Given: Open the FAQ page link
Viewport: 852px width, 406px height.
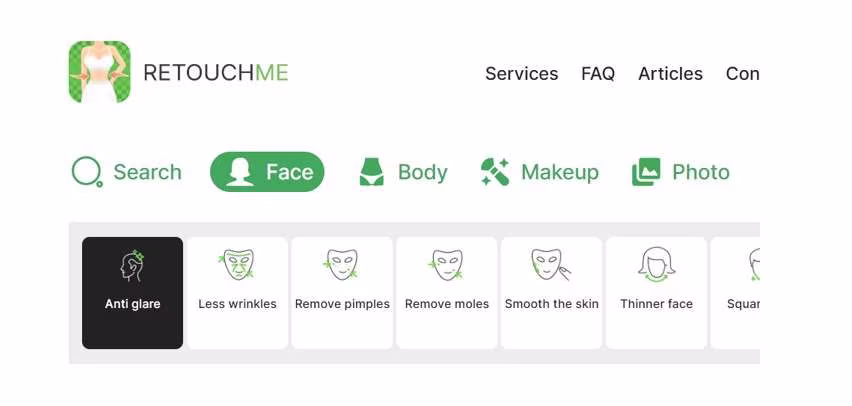Looking at the screenshot, I should tap(598, 73).
